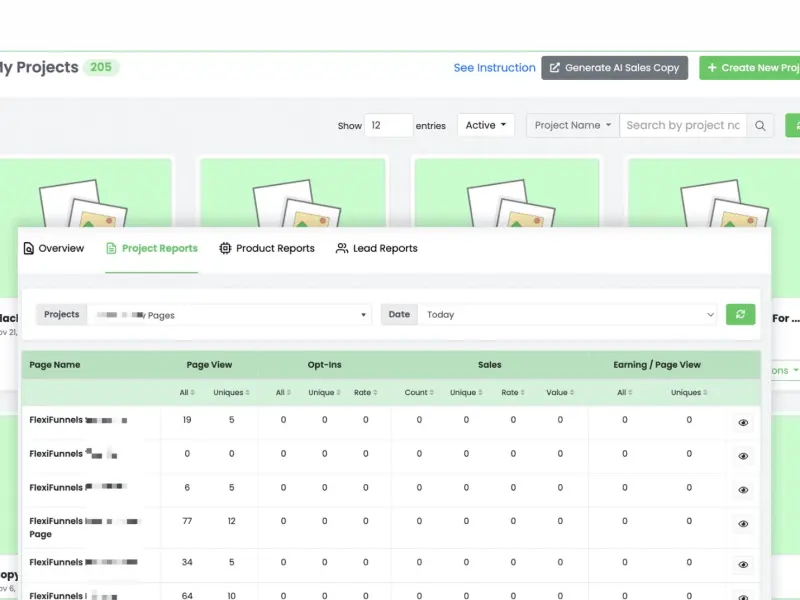Click eye icon for row with 77 views

[x=743, y=524]
